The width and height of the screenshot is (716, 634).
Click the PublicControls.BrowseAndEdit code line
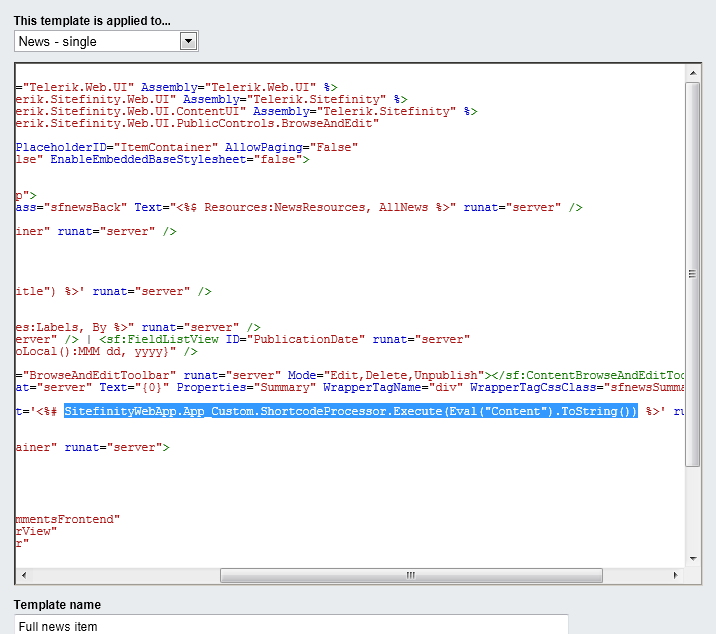click(200, 123)
